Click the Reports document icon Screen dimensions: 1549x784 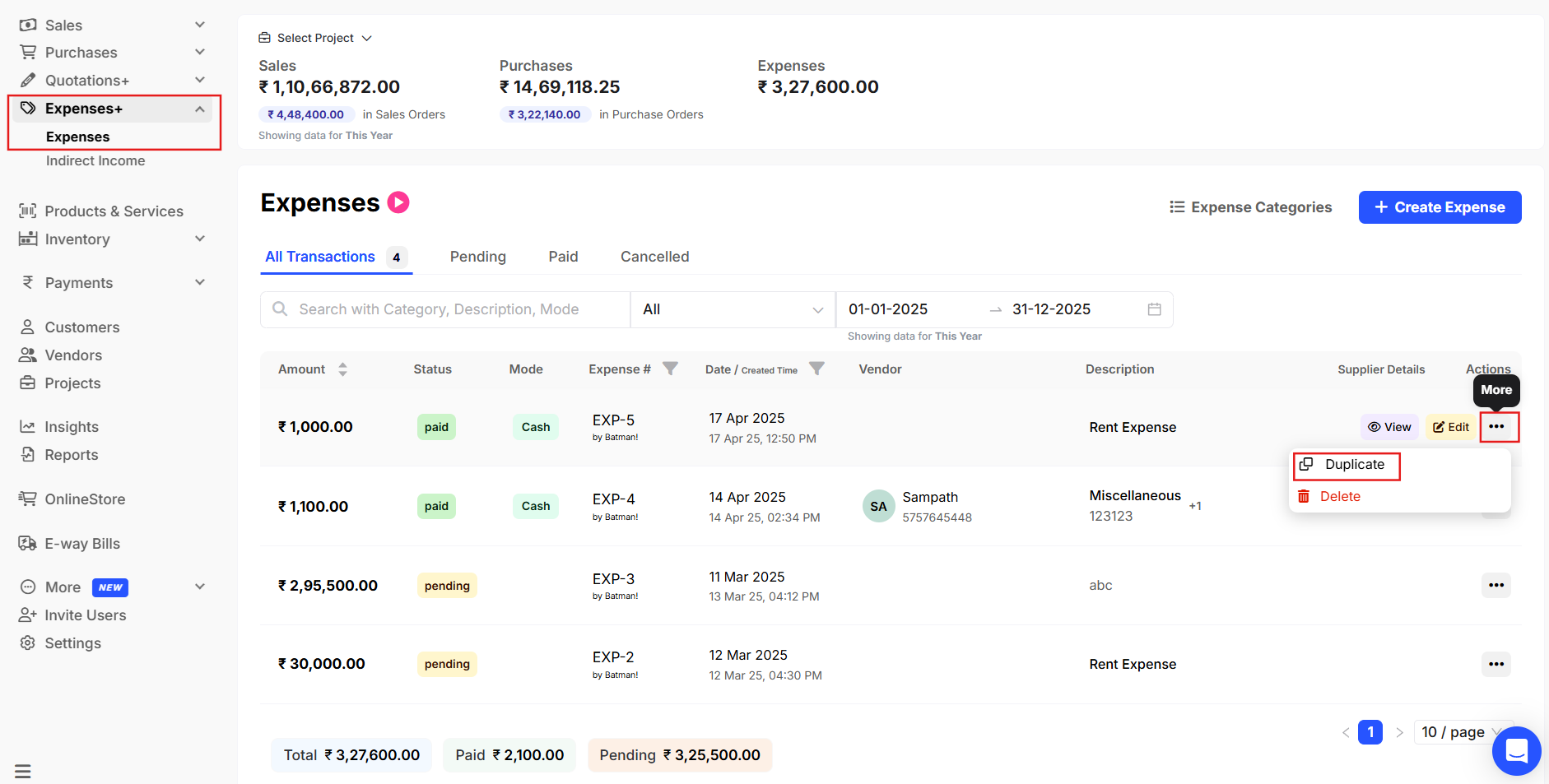point(28,454)
